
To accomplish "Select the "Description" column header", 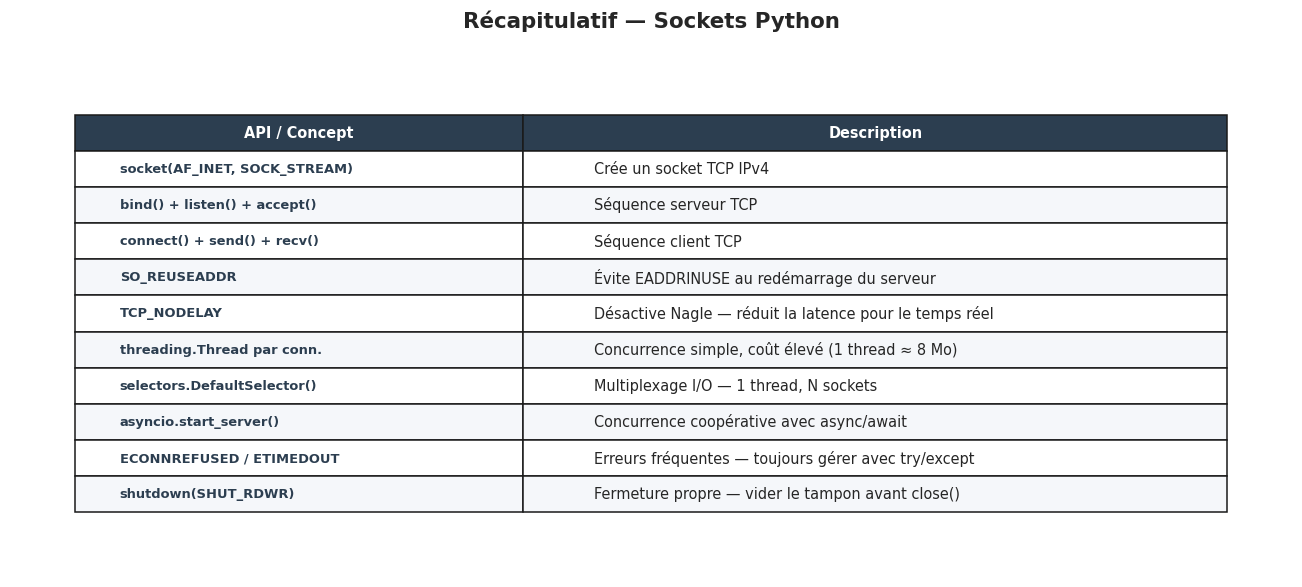I will point(875,133).
